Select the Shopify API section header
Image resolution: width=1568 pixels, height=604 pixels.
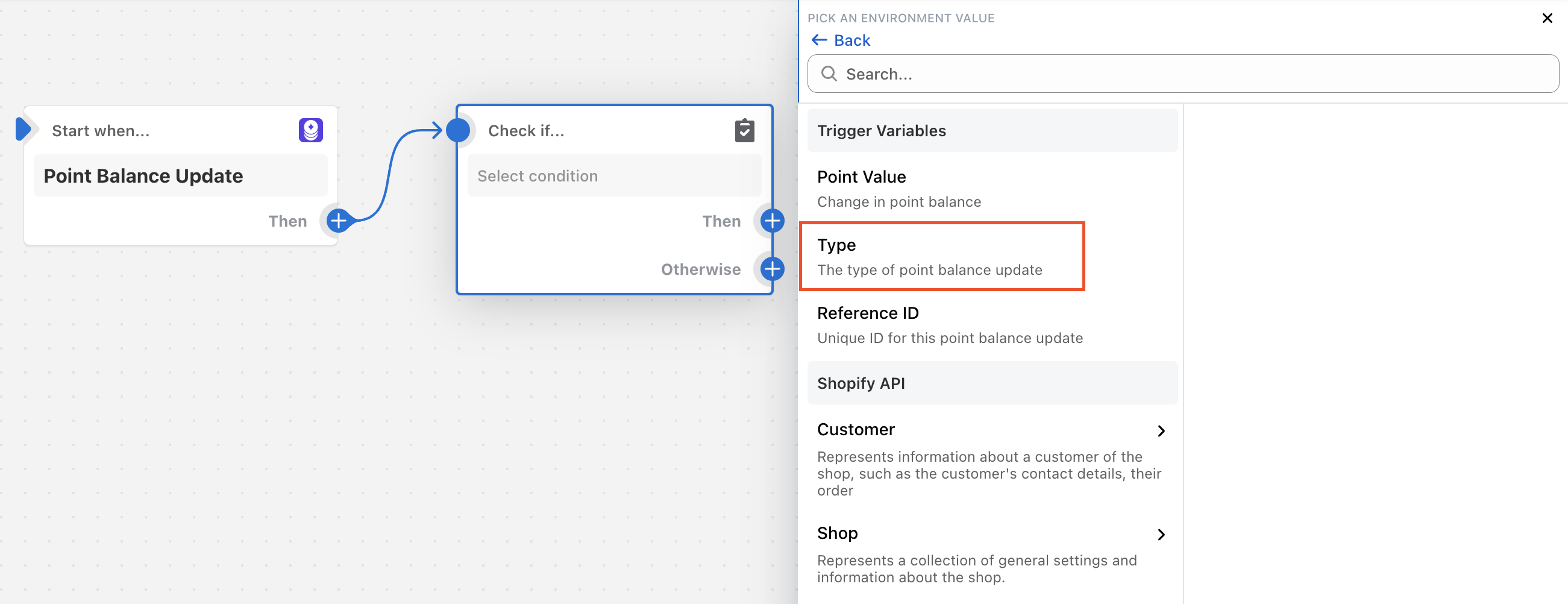[x=992, y=383]
